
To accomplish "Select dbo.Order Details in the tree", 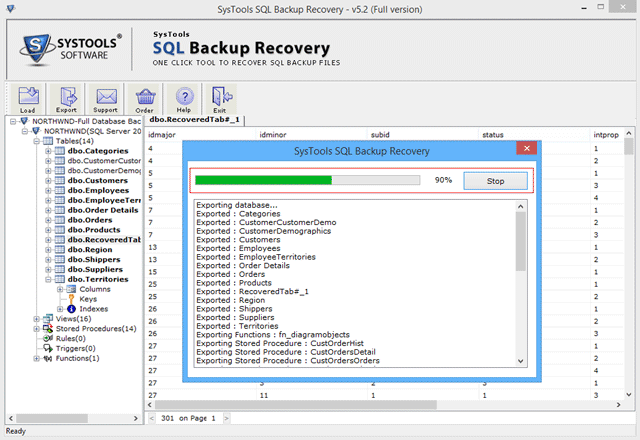I will pyautogui.click(x=103, y=210).
